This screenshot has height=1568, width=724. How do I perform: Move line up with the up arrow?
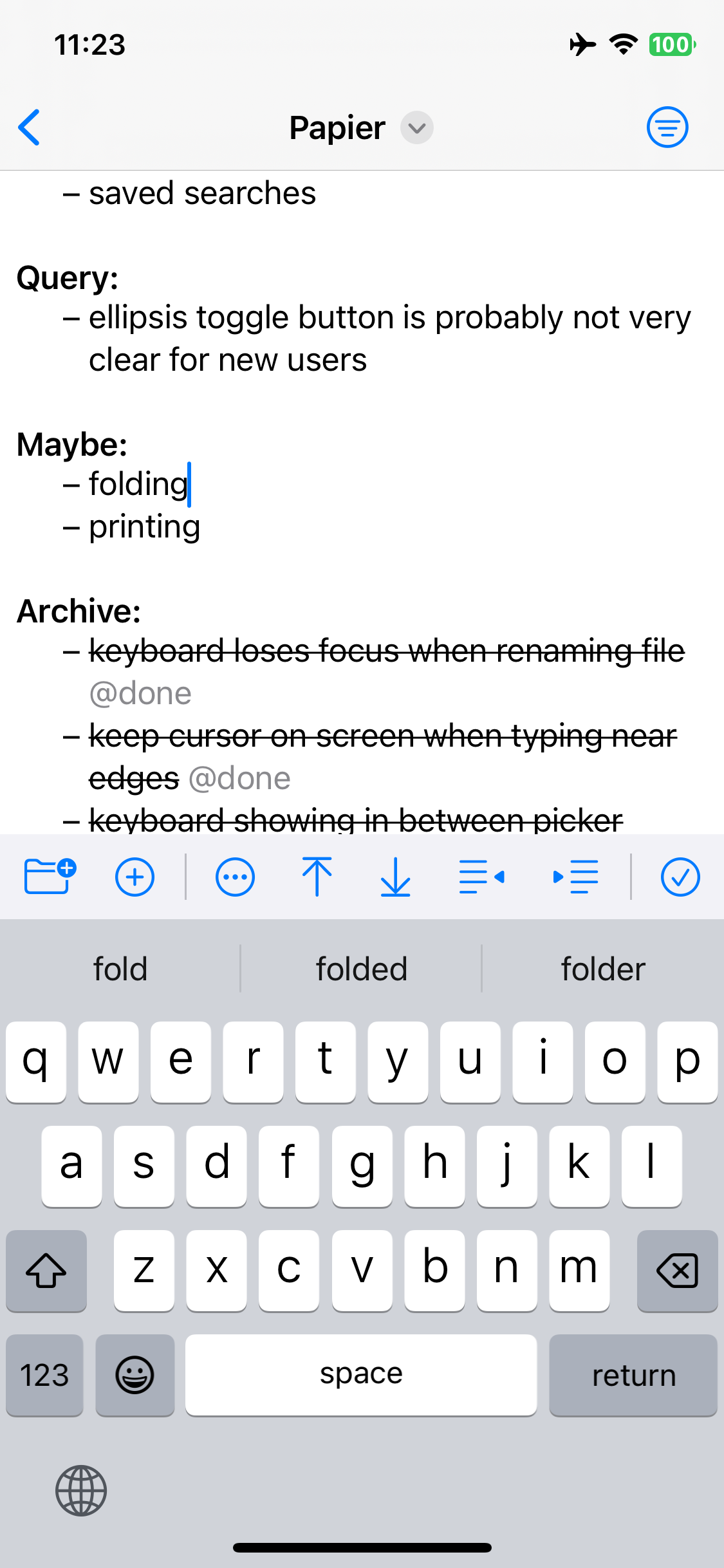point(317,877)
